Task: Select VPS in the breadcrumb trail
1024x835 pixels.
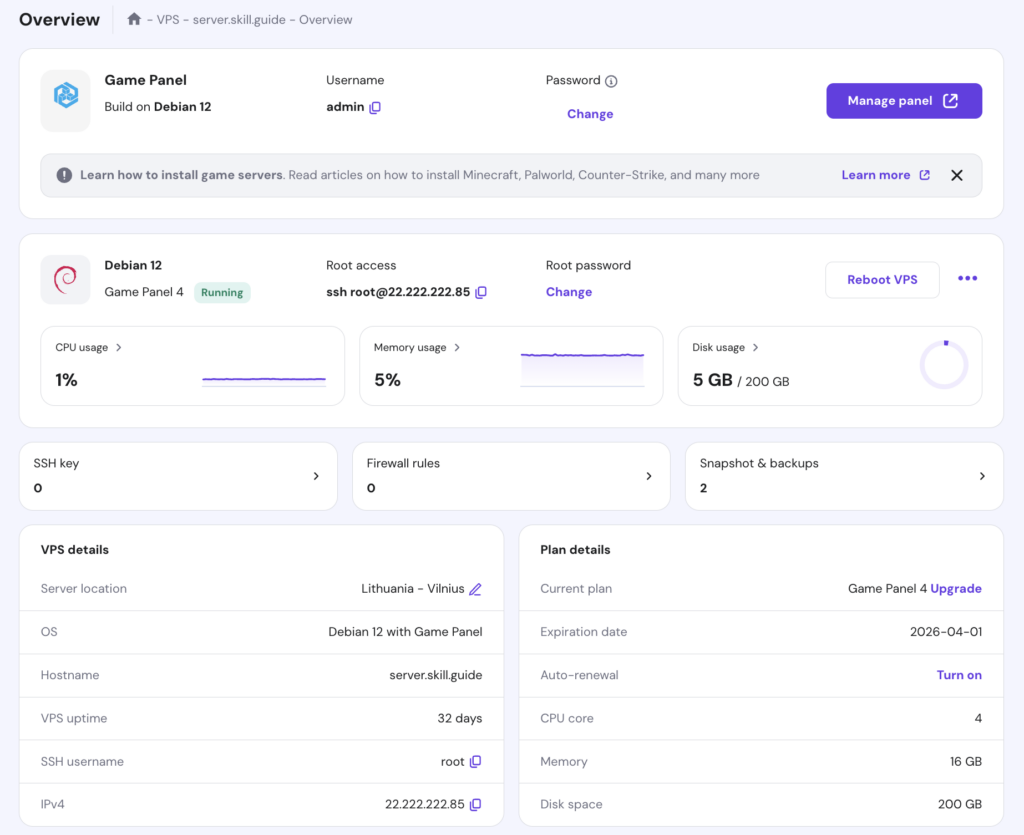Action: 169,19
